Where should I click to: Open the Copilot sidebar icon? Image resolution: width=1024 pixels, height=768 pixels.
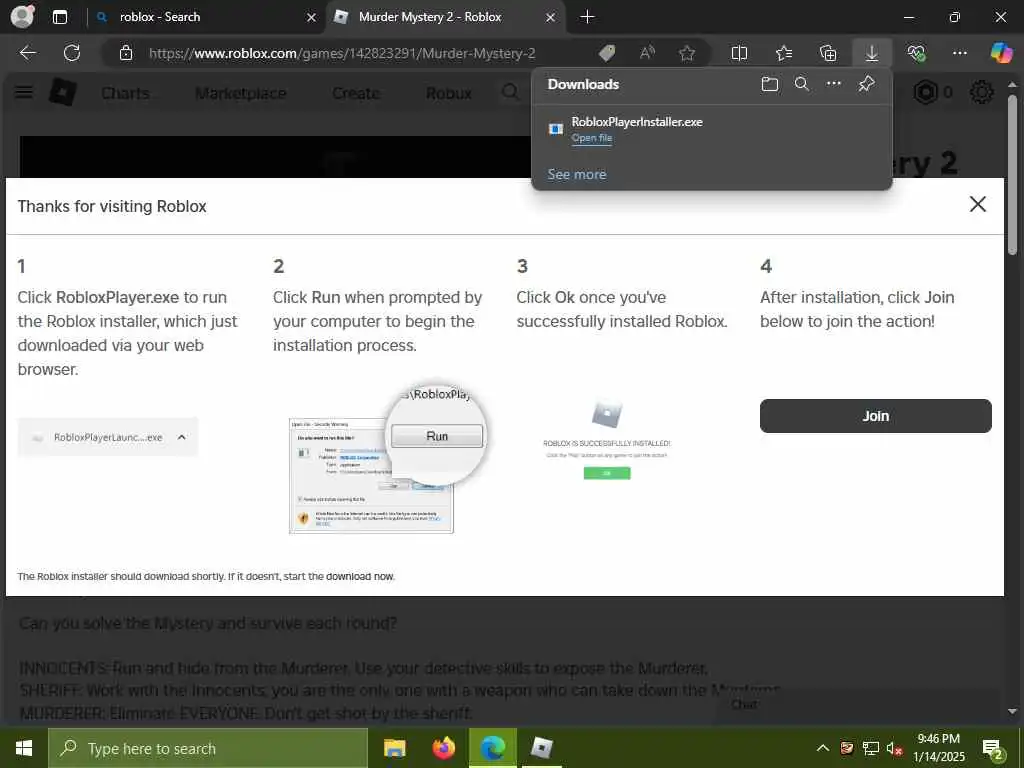[1001, 53]
